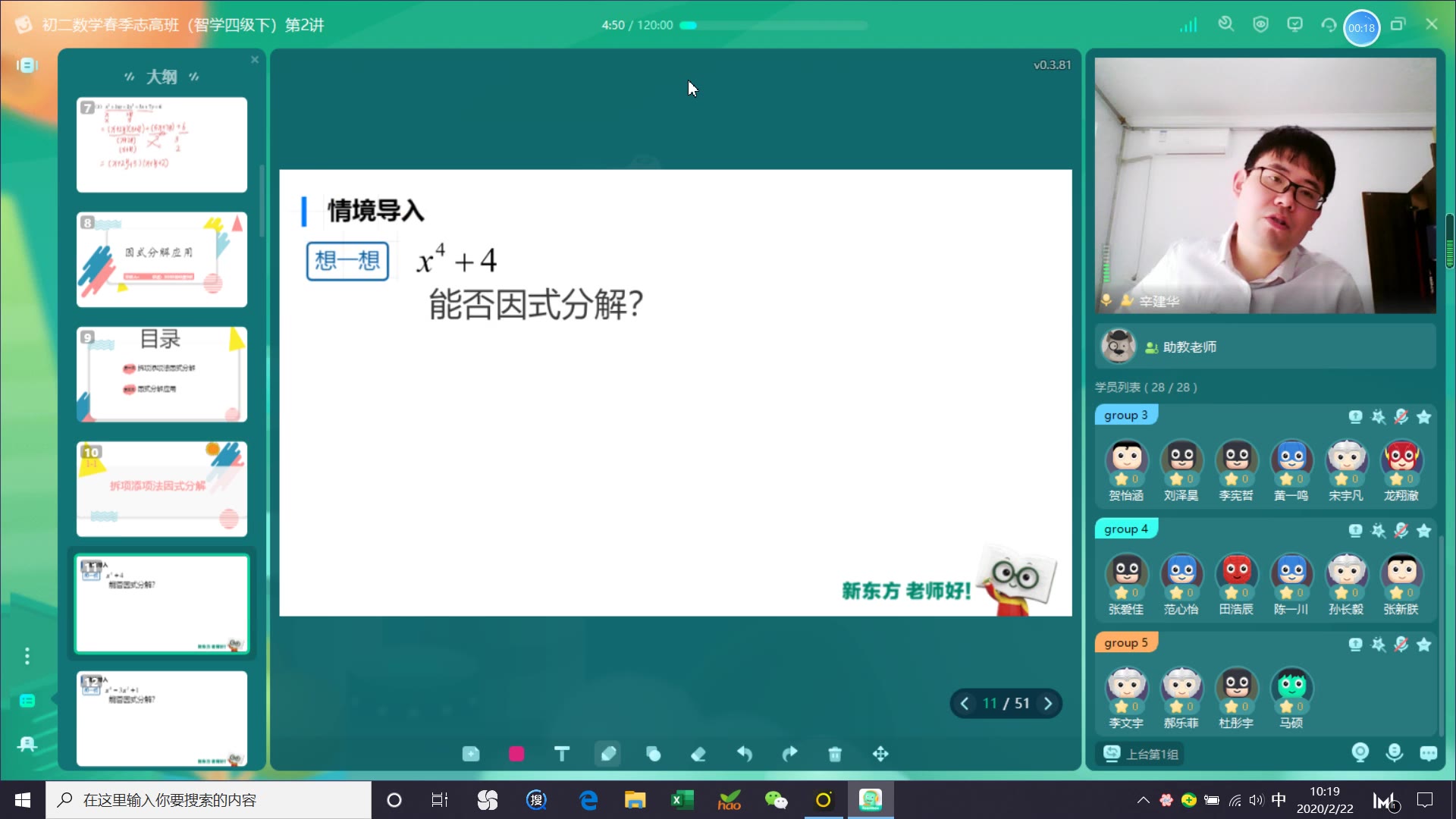This screenshot has height=819, width=1456.
Task: Toggle the outline list icon in left sidebar
Action: coord(27,701)
